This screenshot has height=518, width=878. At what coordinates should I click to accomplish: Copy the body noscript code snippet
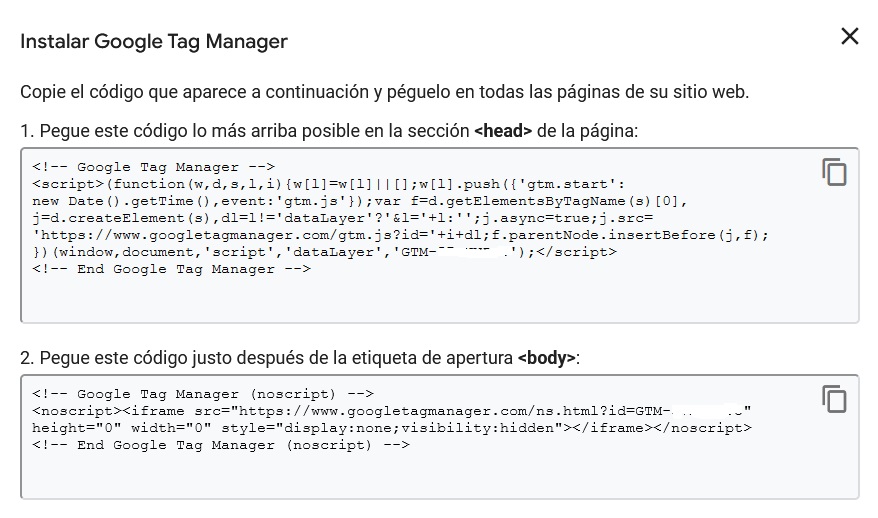coord(834,399)
